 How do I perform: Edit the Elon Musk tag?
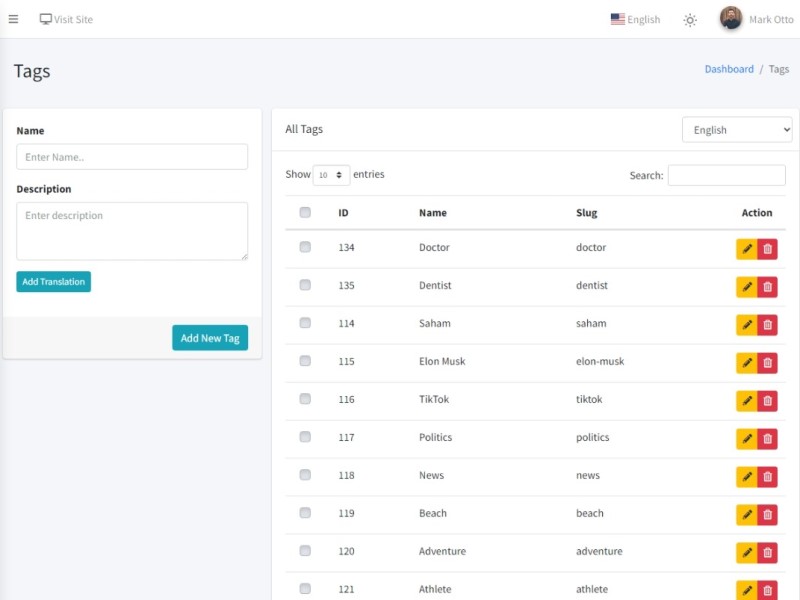click(746, 363)
